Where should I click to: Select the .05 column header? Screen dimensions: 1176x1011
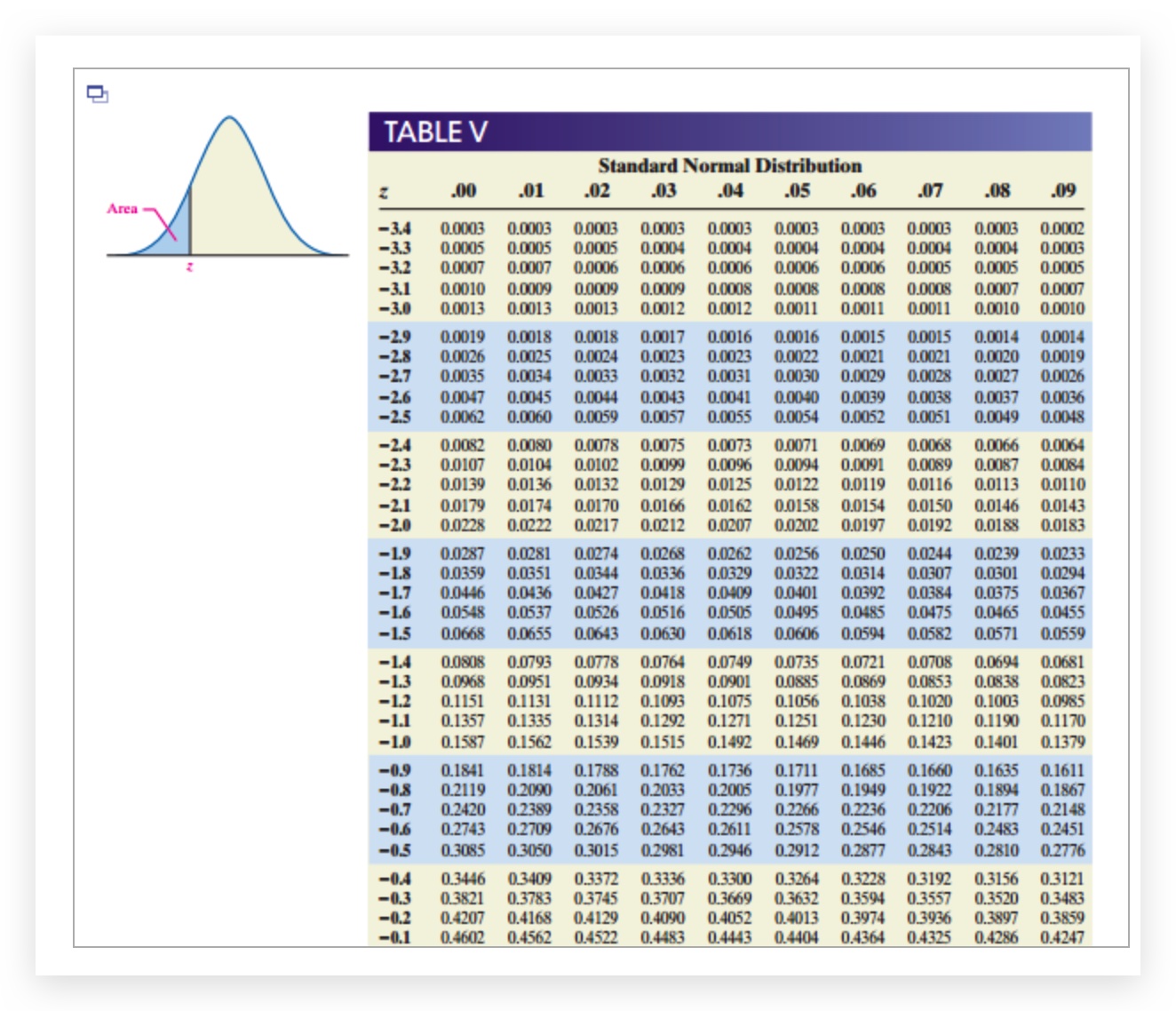click(796, 190)
